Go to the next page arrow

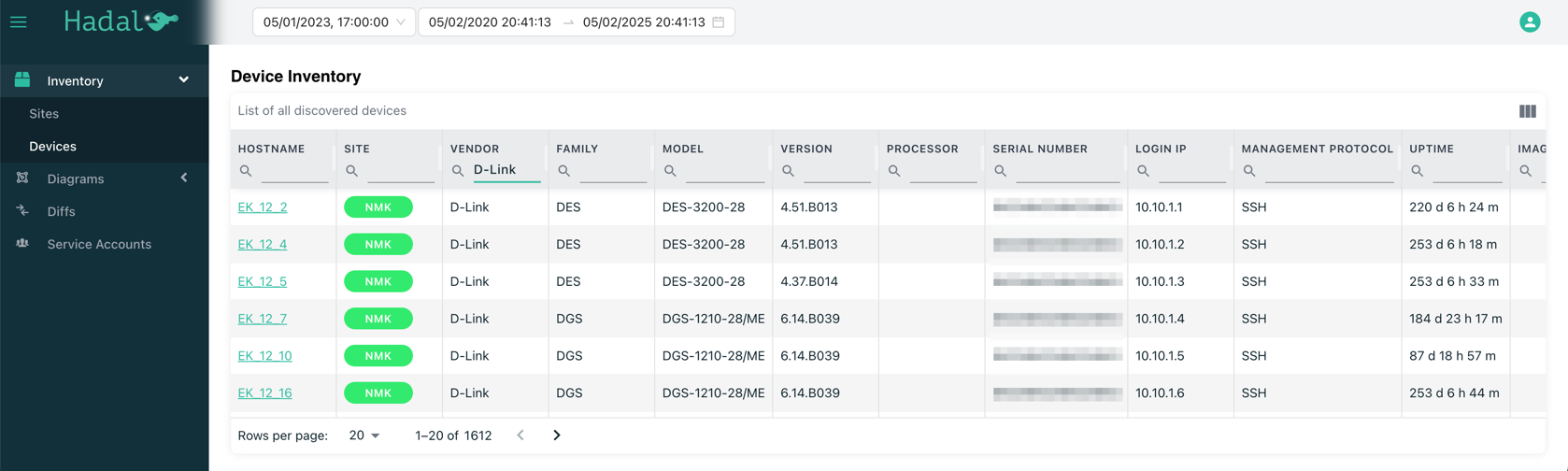557,435
